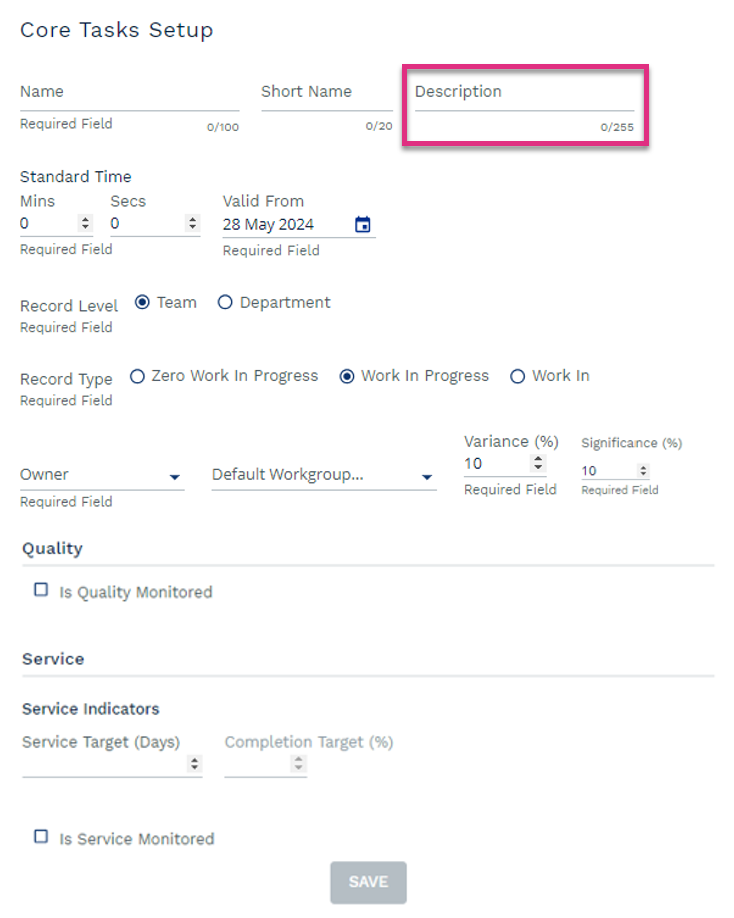Screen dimensions: 734x918
Task: Open the Owner dropdown
Action: point(102,475)
